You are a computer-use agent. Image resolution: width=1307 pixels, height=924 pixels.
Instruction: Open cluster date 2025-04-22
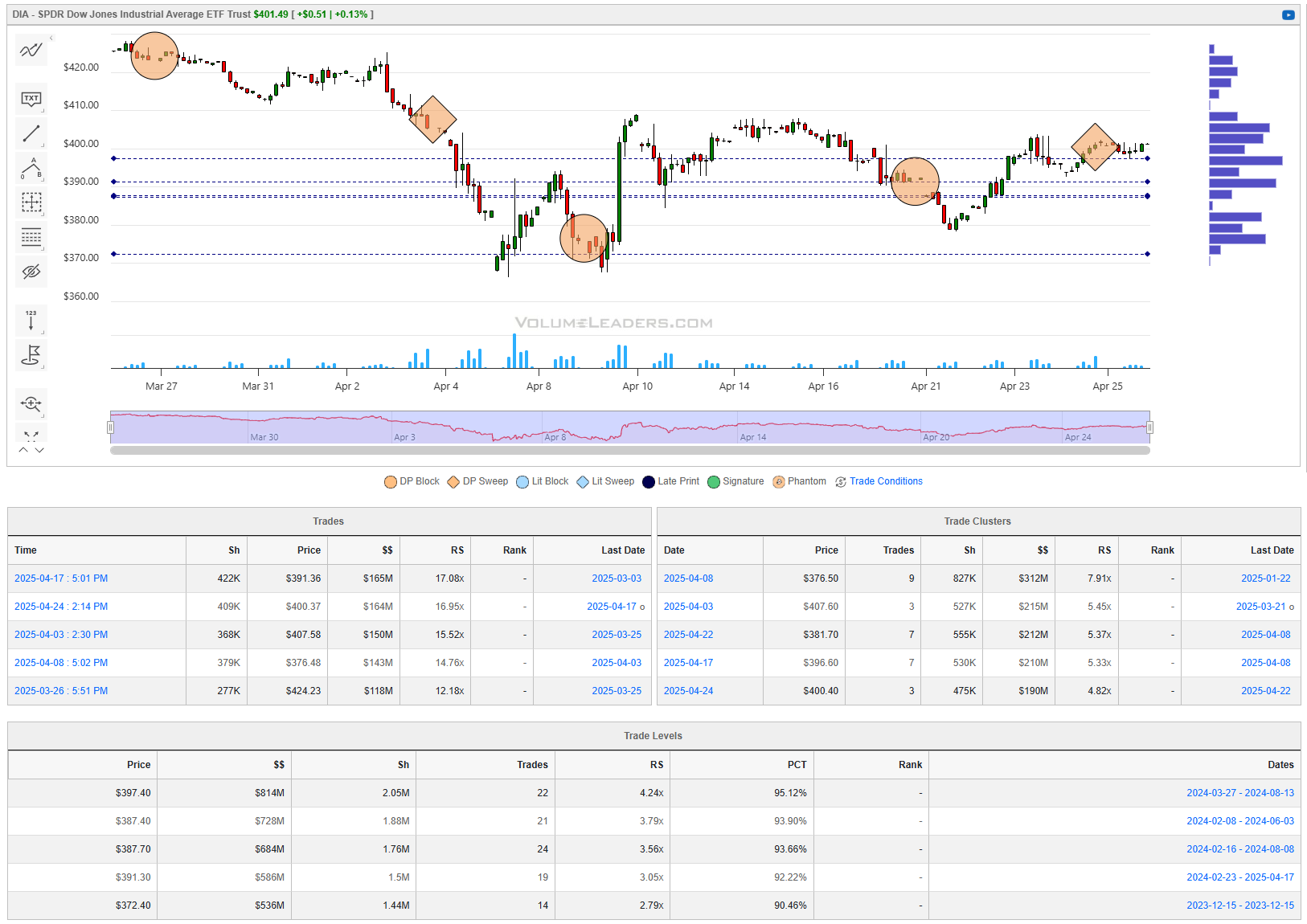688,635
